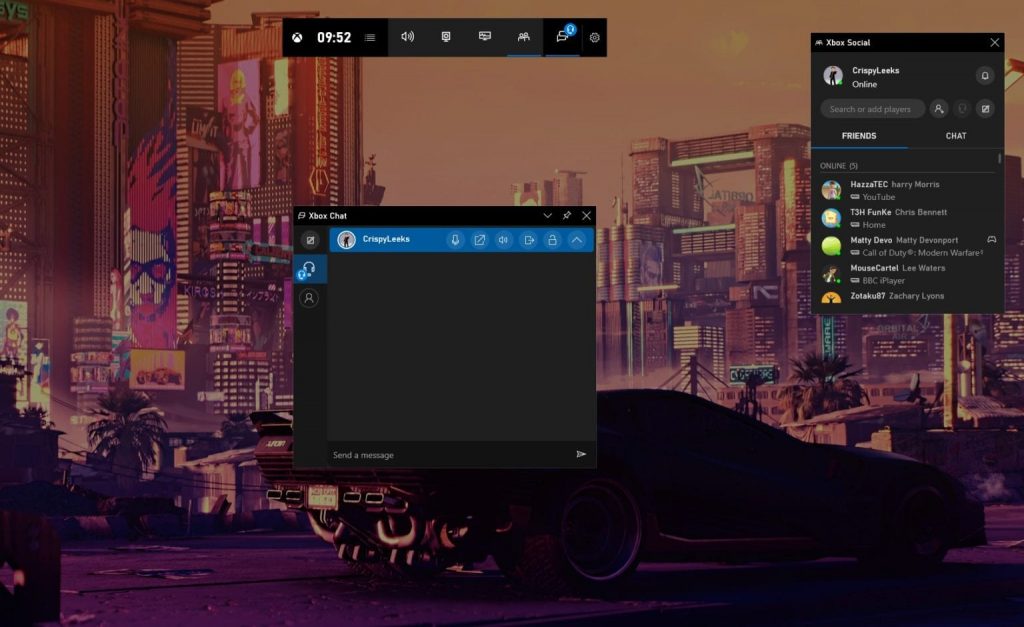Send the message with arrow icon
The image size is (1024, 627).
(x=581, y=454)
